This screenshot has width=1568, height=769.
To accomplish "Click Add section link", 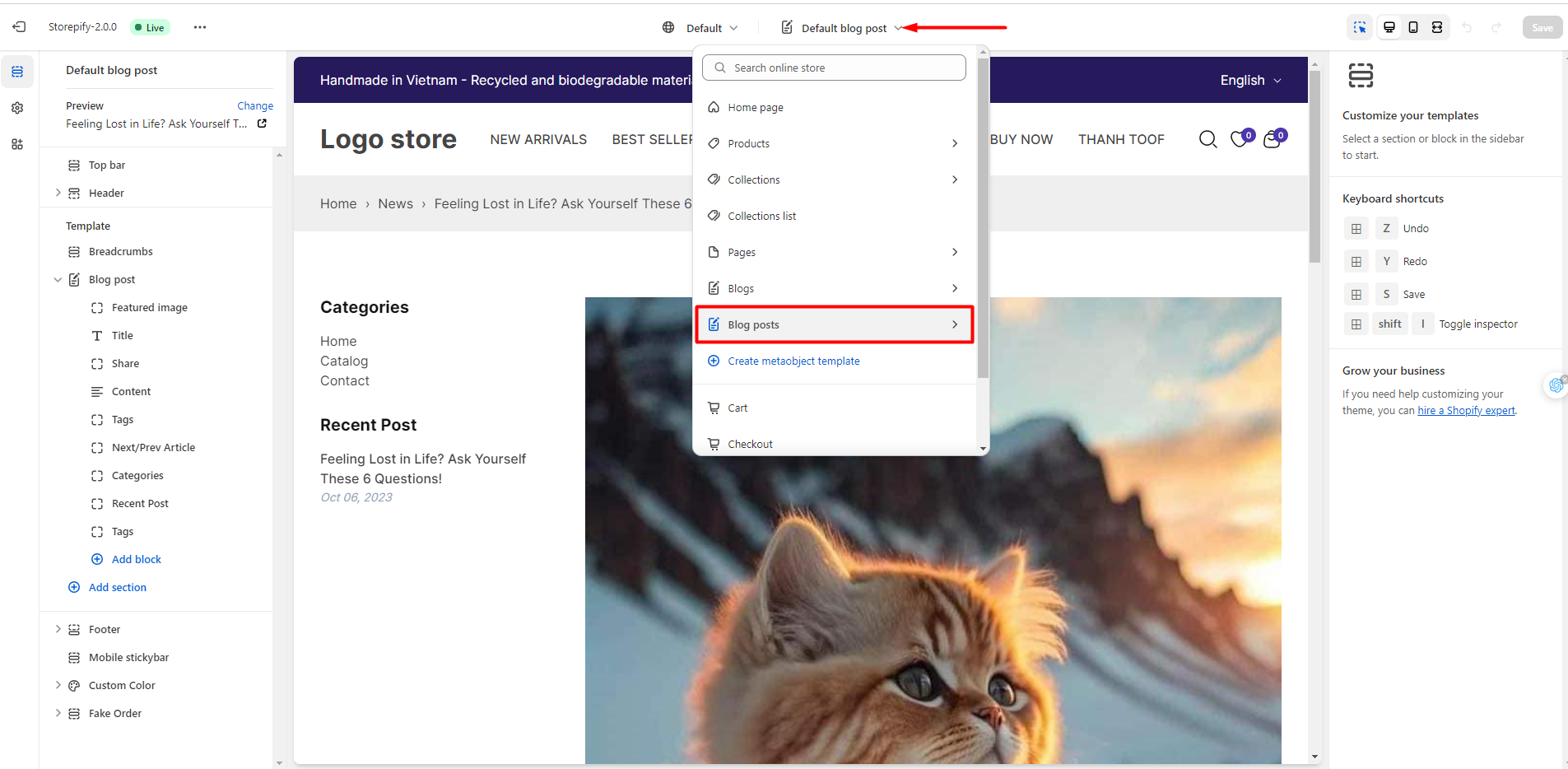I will (118, 587).
